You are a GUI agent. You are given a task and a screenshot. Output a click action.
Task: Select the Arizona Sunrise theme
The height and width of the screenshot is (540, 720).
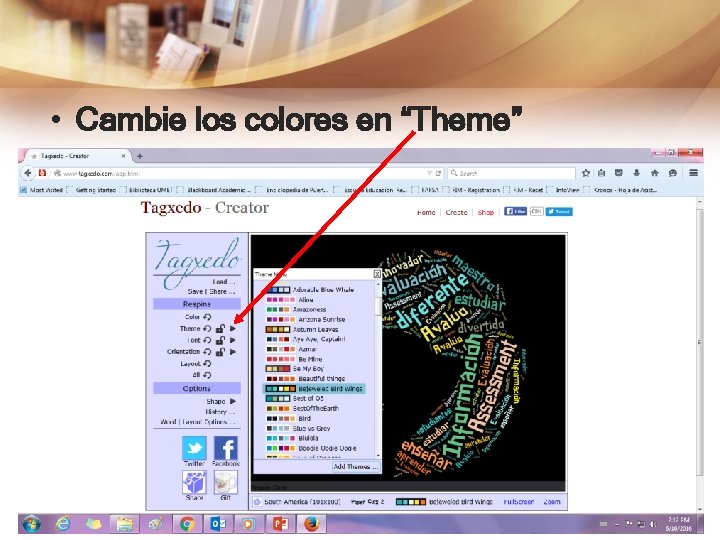306,319
